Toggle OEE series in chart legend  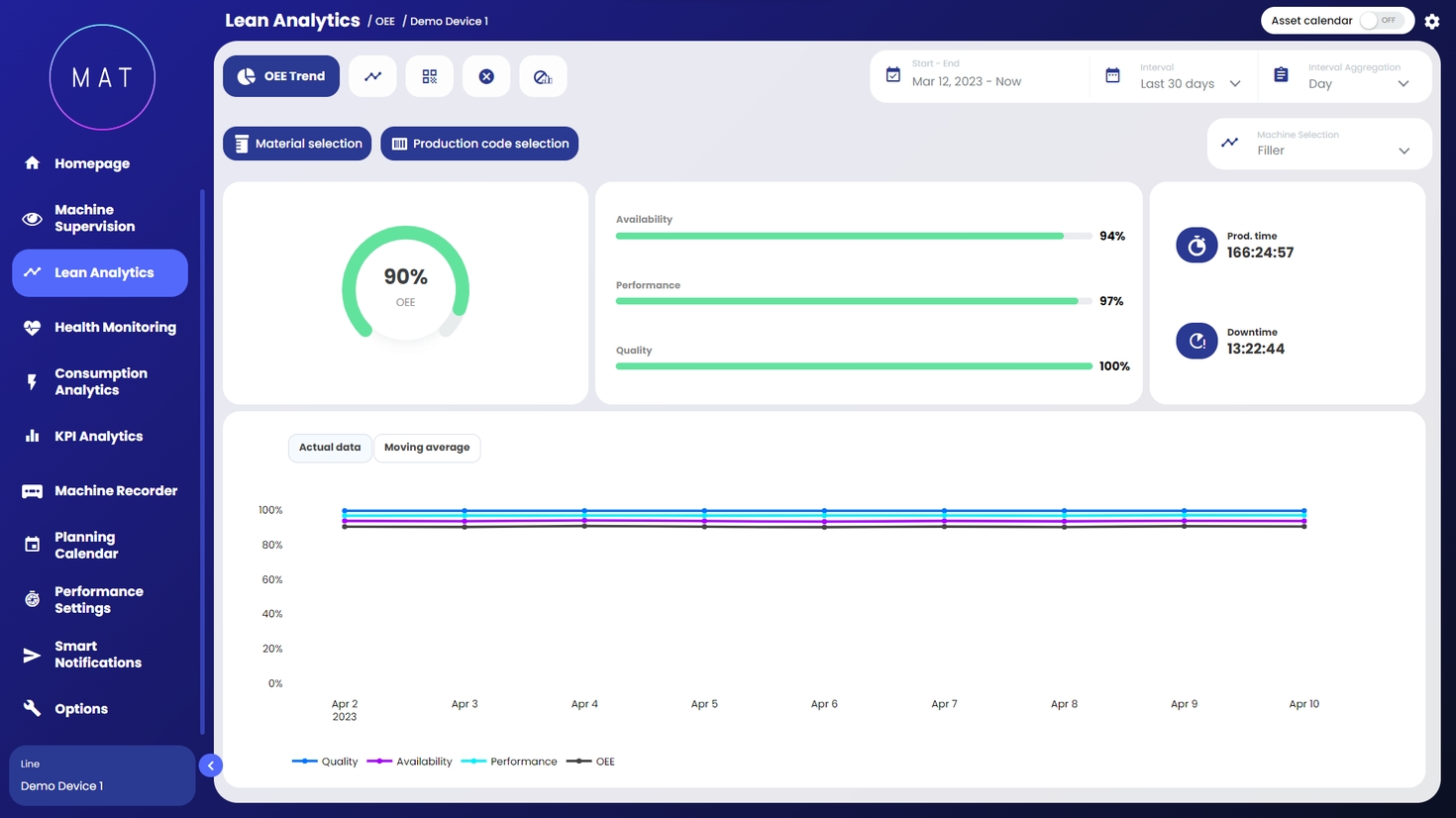pos(591,762)
